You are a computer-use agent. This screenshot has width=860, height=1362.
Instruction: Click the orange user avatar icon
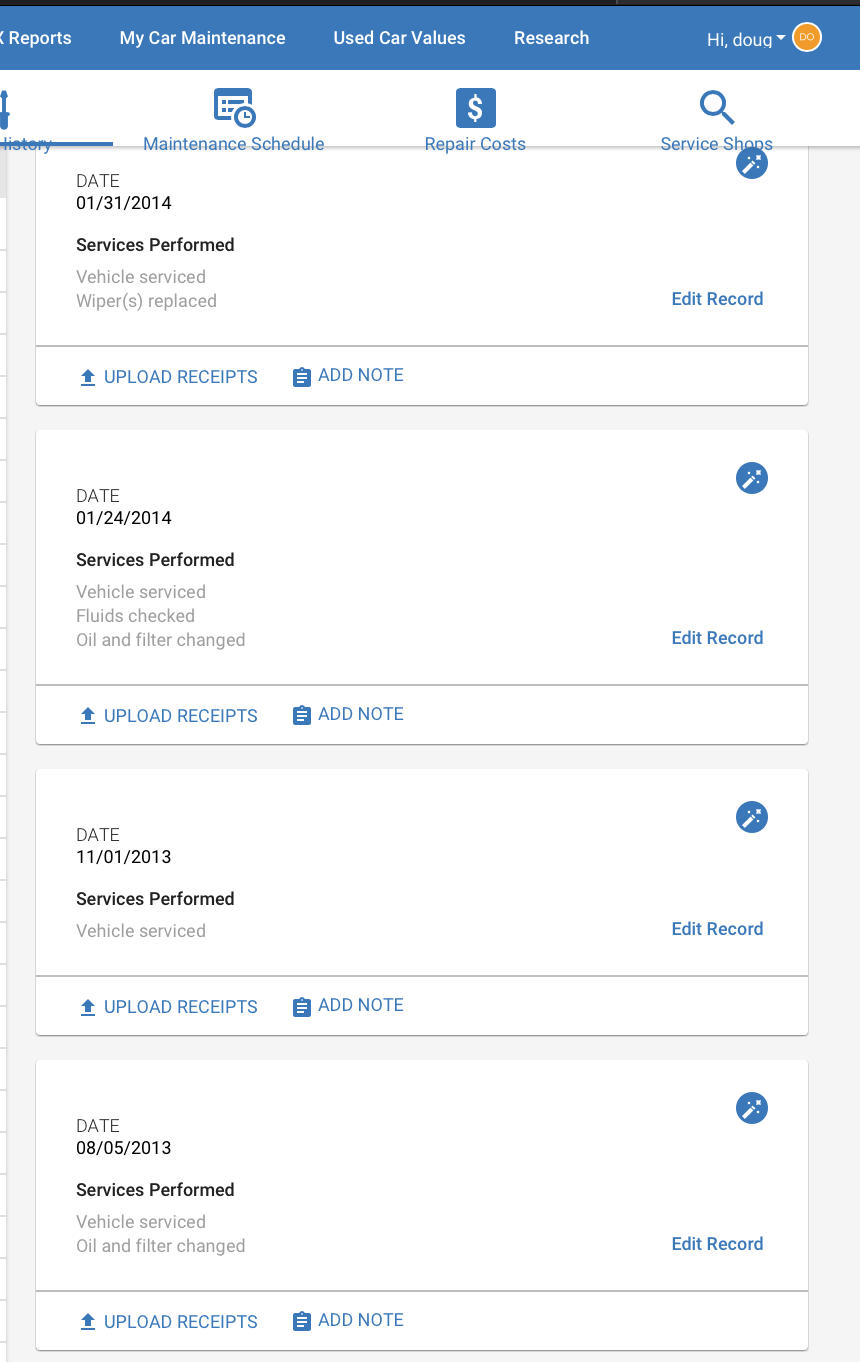pyautogui.click(x=807, y=38)
